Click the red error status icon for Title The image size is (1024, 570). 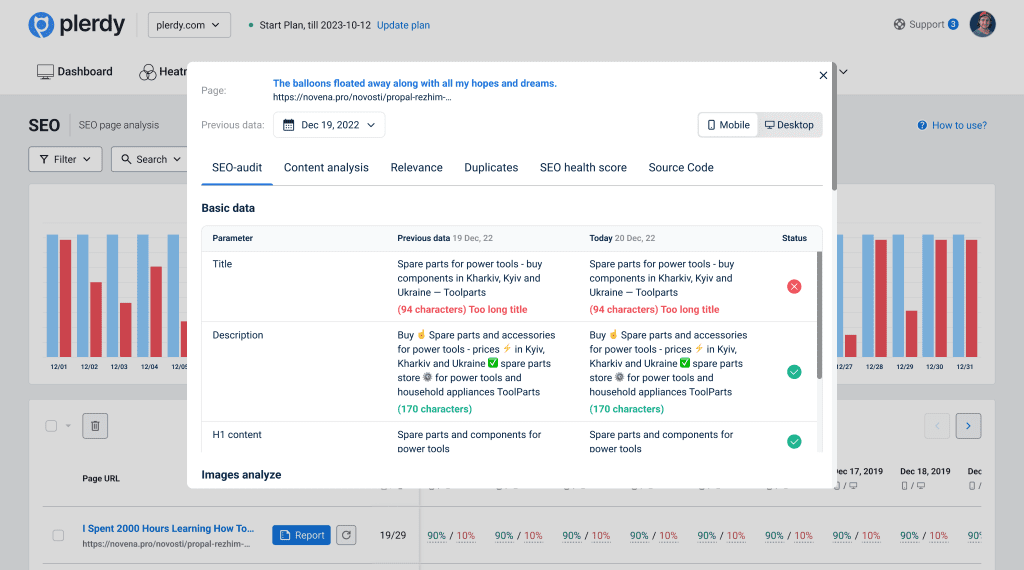coord(794,286)
